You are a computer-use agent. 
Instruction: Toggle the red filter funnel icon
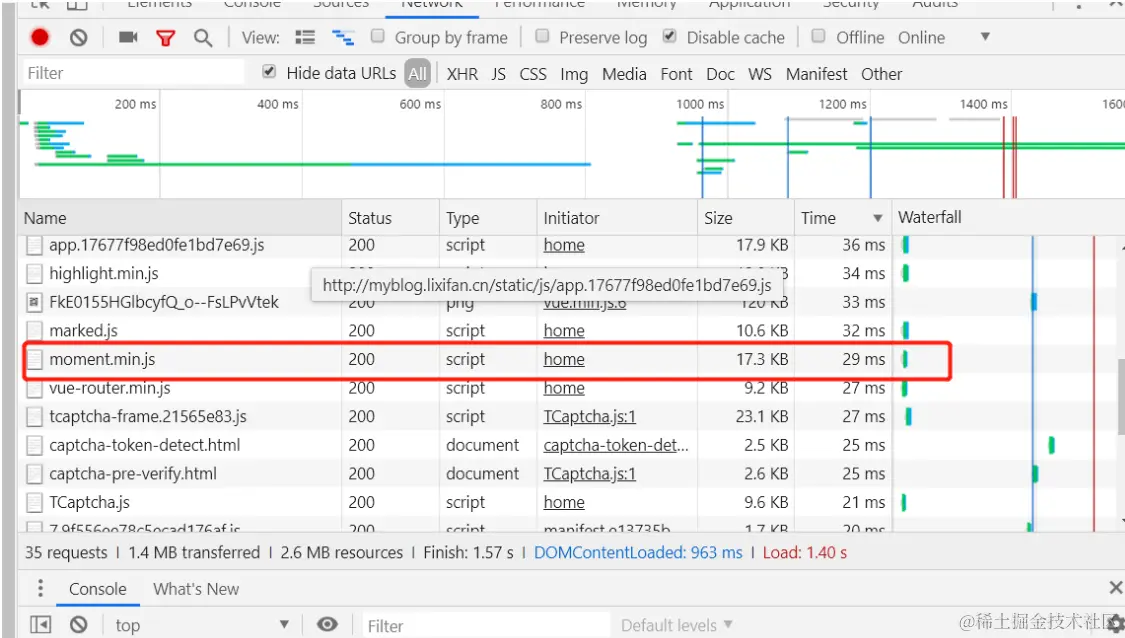tap(166, 38)
